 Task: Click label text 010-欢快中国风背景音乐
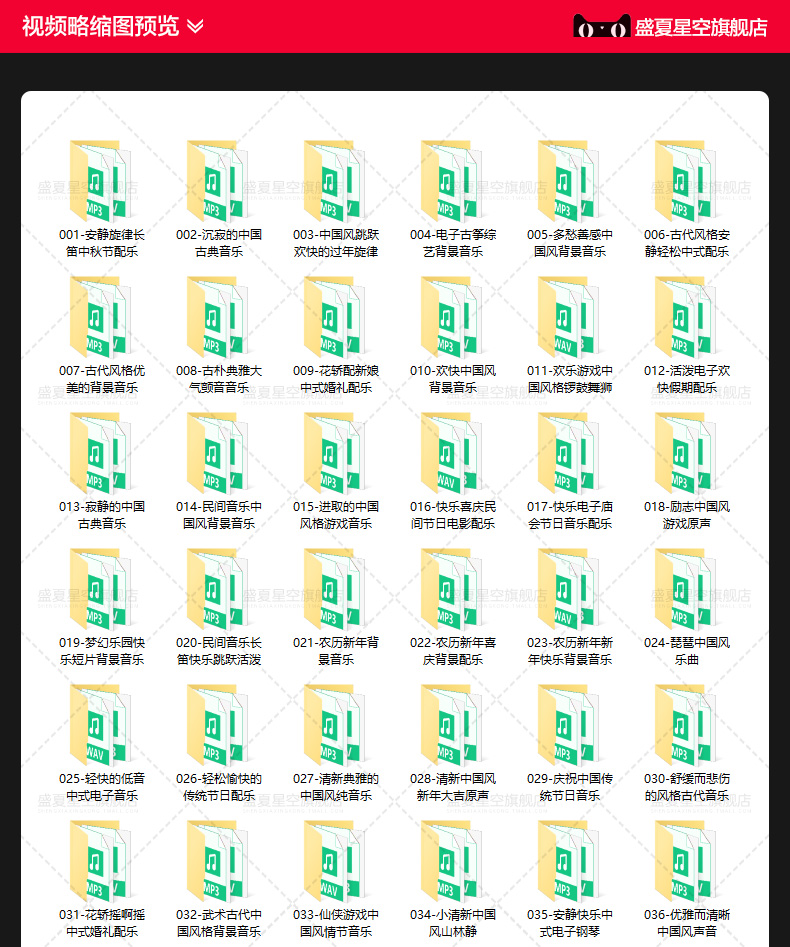click(x=453, y=379)
